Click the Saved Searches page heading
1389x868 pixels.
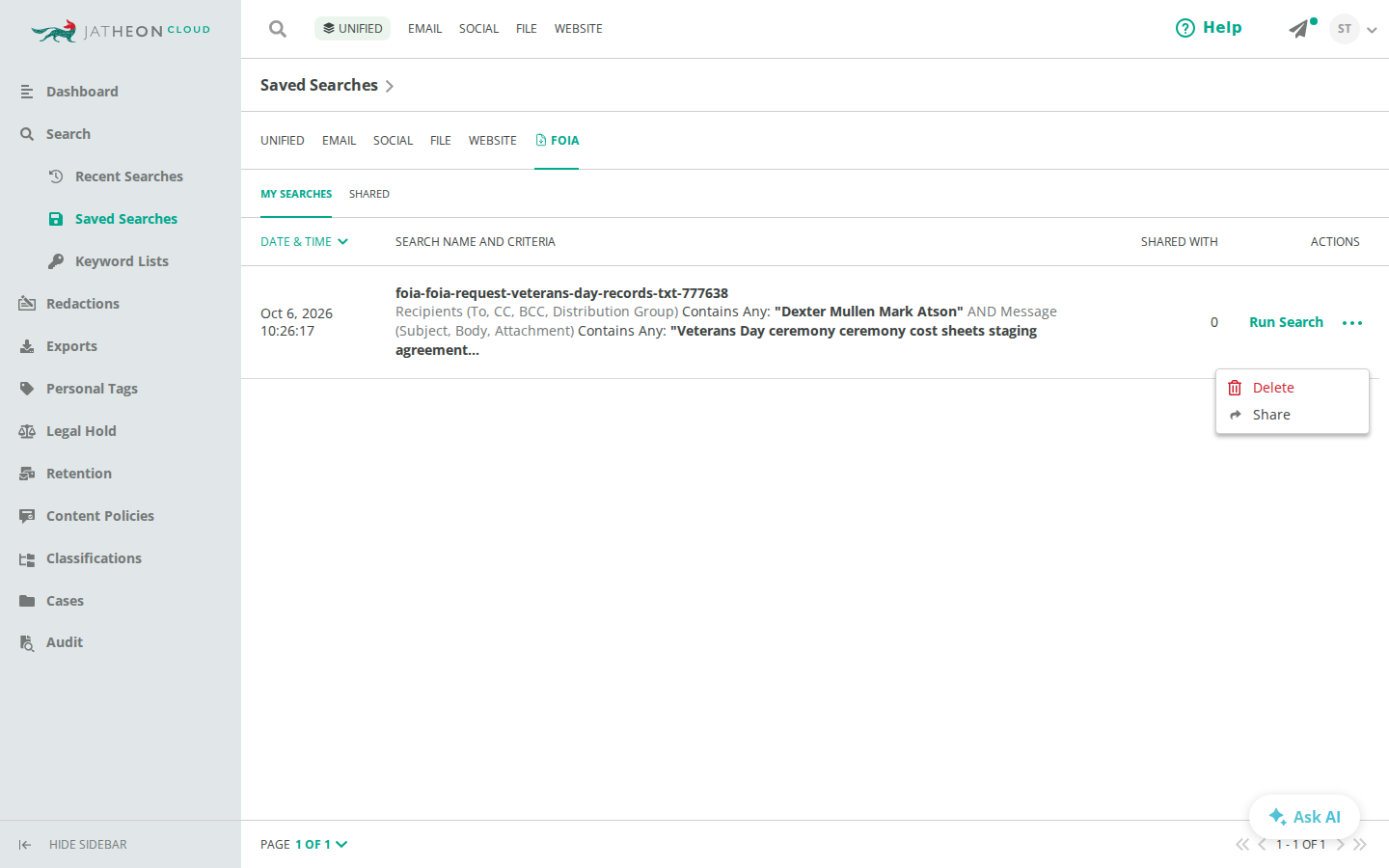click(x=319, y=85)
